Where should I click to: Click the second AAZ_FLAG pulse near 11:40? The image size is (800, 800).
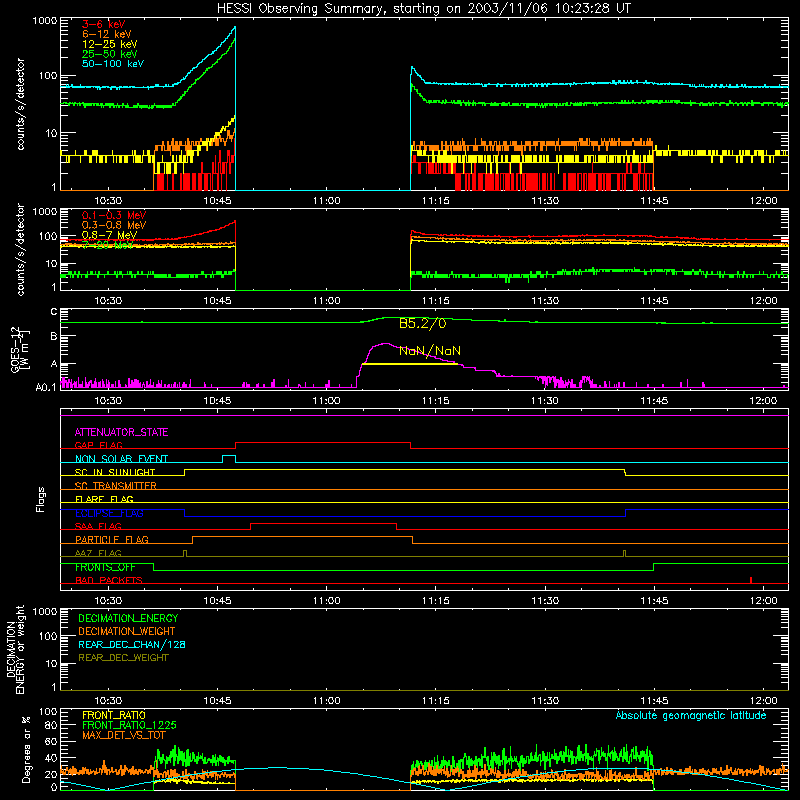[624, 553]
